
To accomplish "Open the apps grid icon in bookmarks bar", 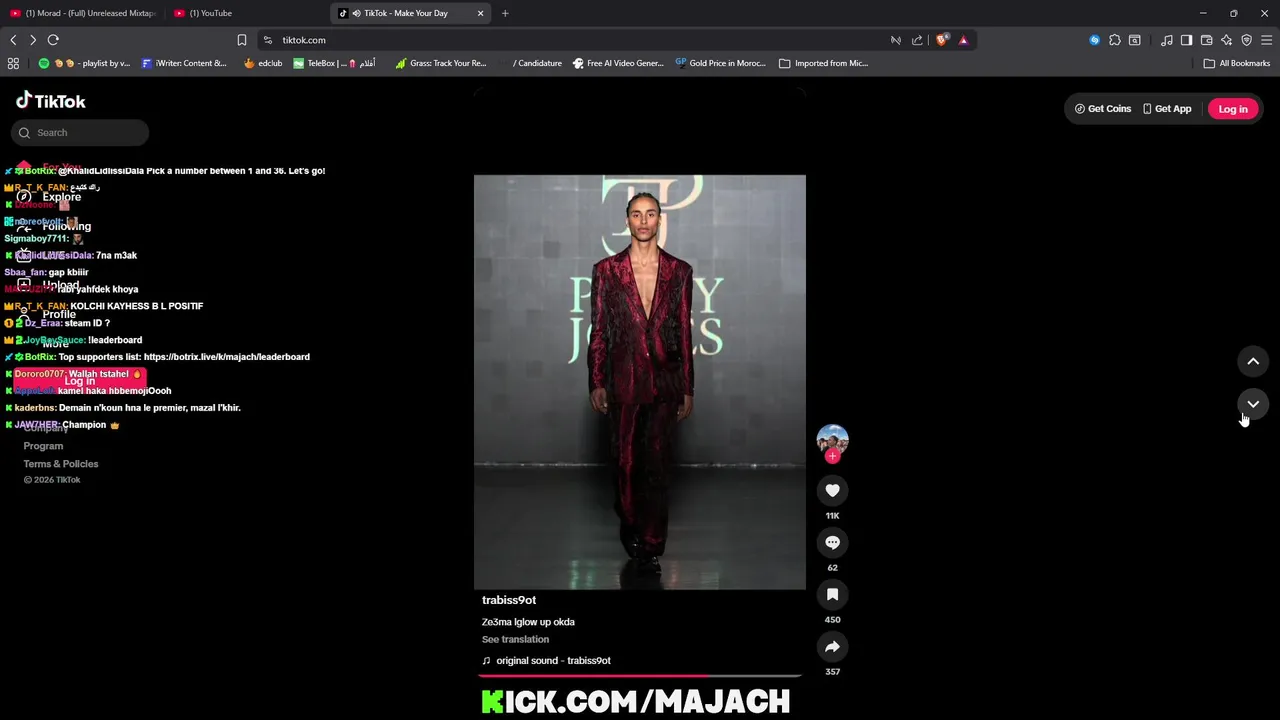I will click(13, 63).
